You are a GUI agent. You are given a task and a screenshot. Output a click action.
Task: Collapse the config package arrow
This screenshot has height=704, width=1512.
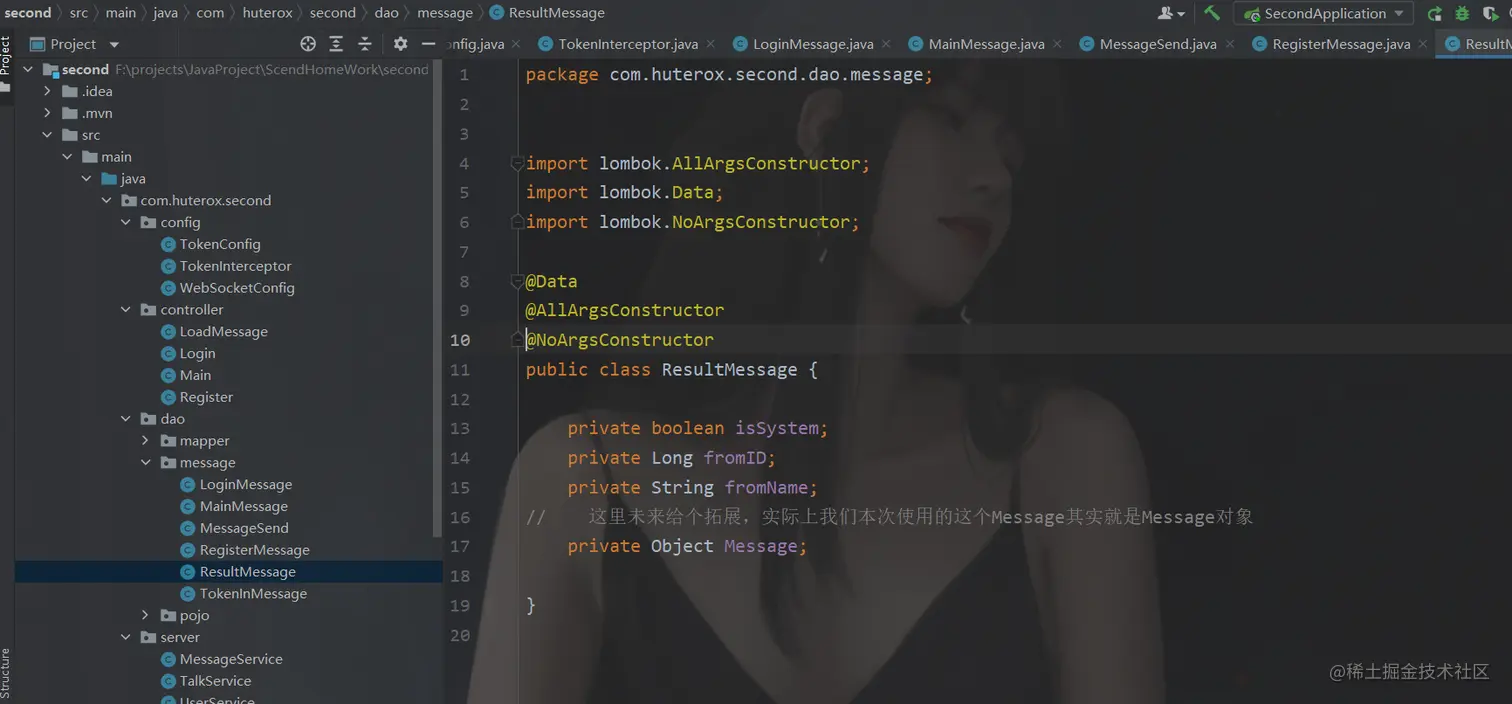pos(126,222)
